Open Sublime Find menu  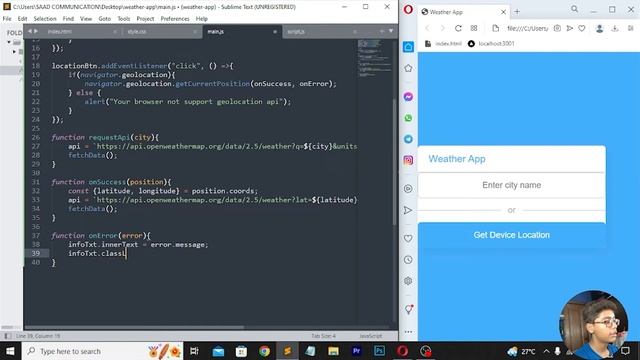click(68, 19)
